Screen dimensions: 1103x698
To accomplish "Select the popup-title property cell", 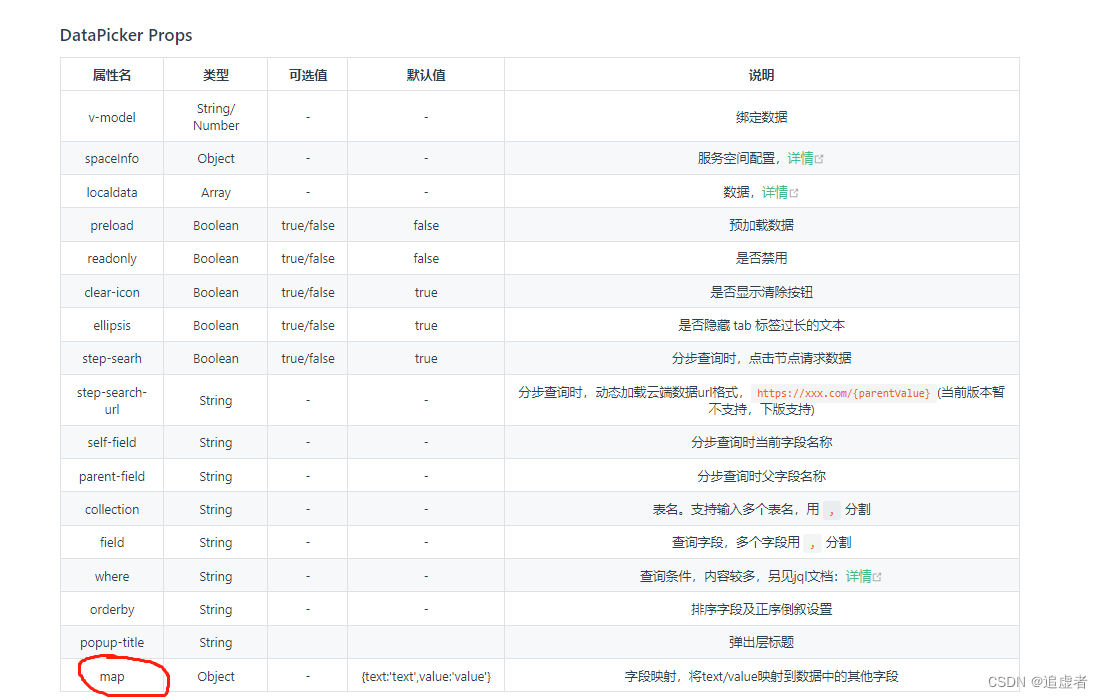I will 111,642.
